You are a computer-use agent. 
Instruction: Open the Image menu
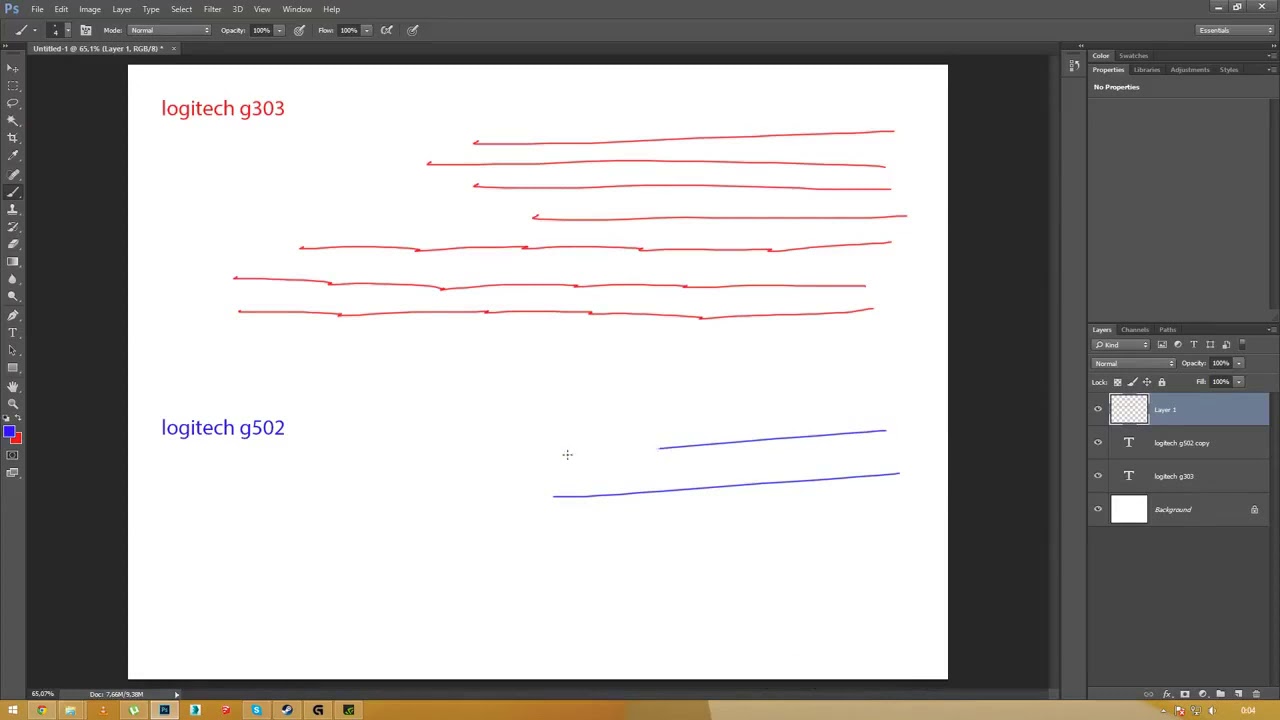90,9
